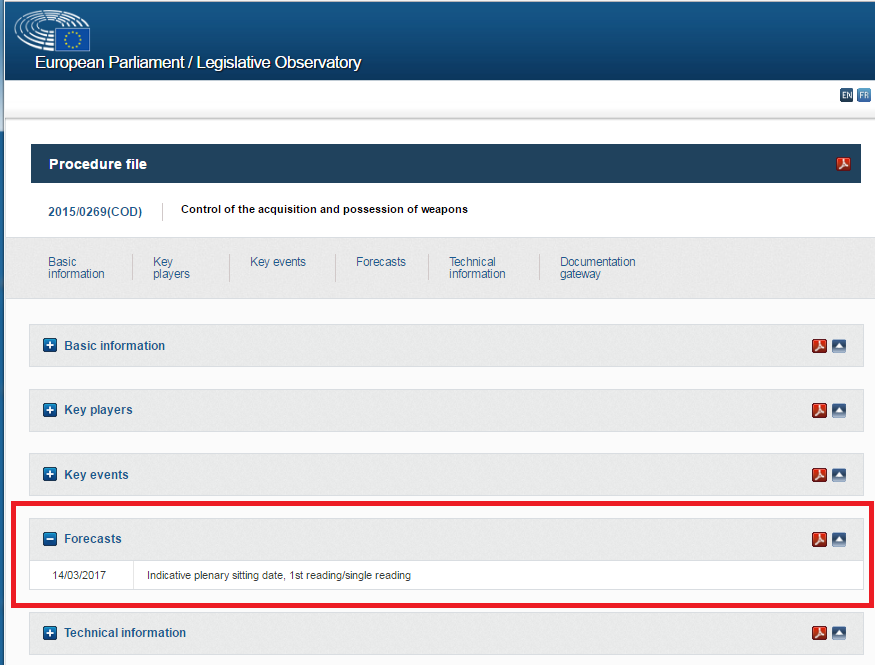Collapse the Forecasts section
Viewport: 875px width, 665px height.
pyautogui.click(x=50, y=539)
